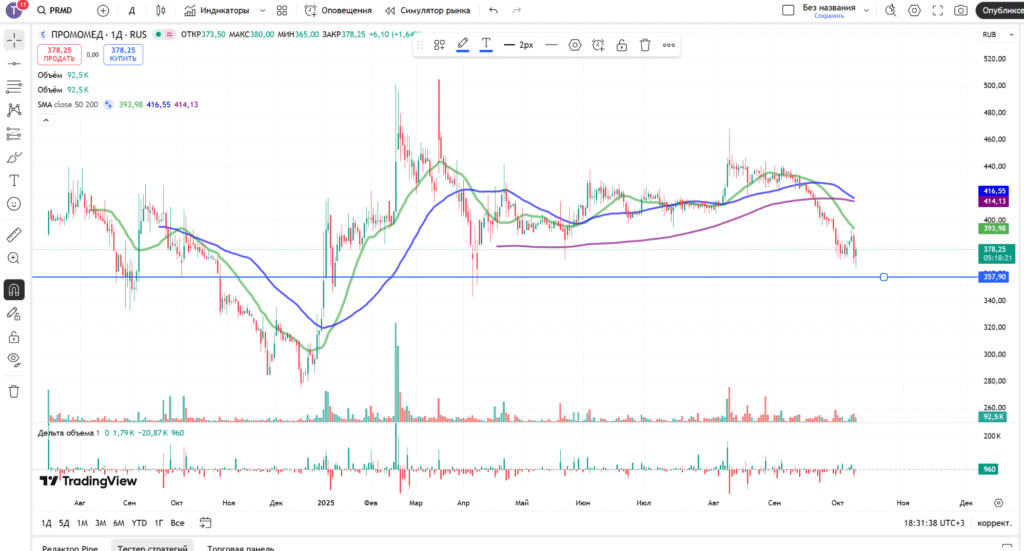
Task: Select the 5Д time range
Action: (x=64, y=523)
